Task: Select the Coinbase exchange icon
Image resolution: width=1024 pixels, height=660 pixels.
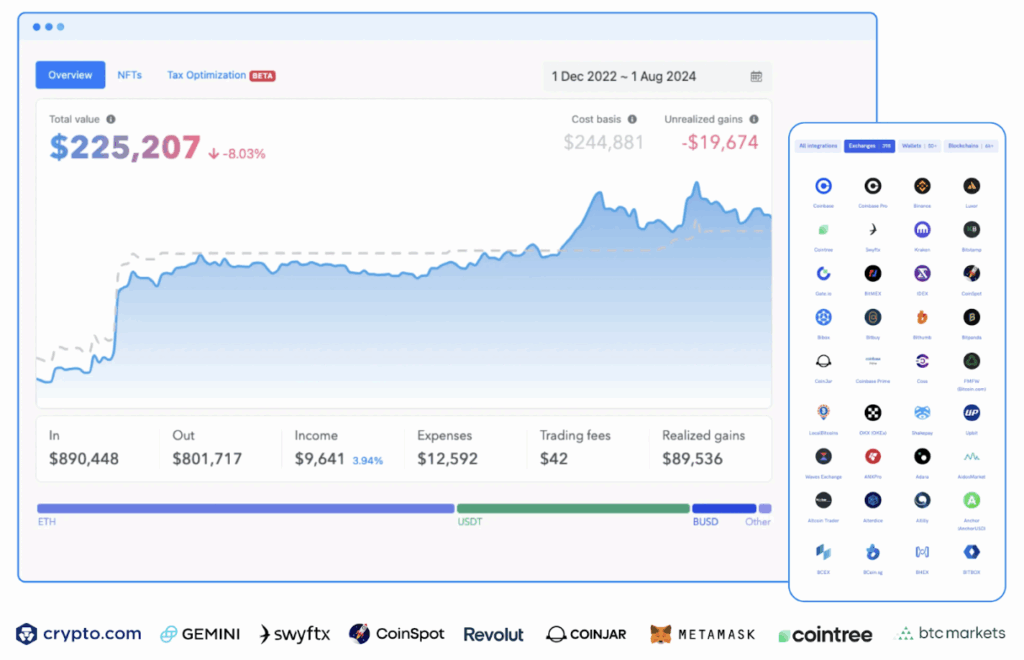Action: (x=823, y=186)
